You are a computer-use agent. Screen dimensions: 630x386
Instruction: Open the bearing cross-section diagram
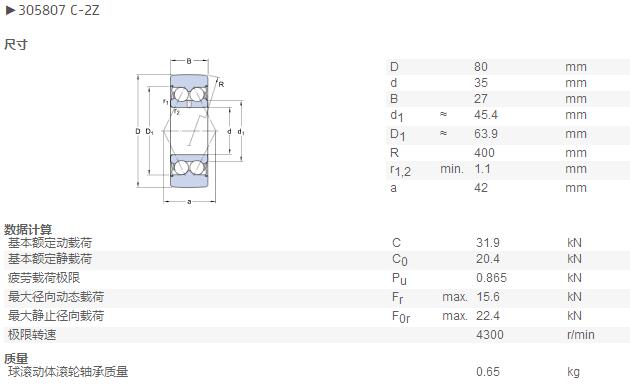[190, 131]
